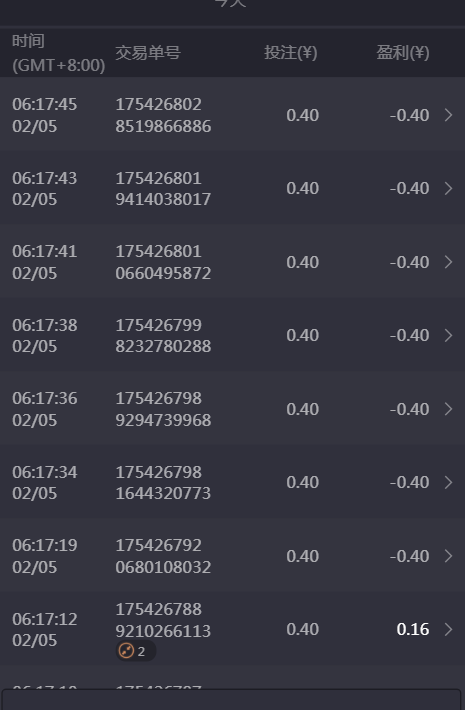The image size is (465, 710).
Task: Click arrow next to 0.16 profit
Action: click(448, 629)
